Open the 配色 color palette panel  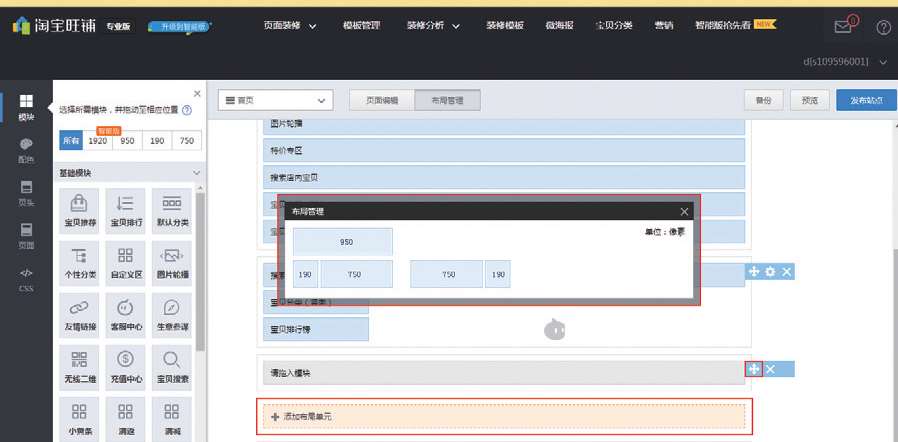[x=26, y=150]
